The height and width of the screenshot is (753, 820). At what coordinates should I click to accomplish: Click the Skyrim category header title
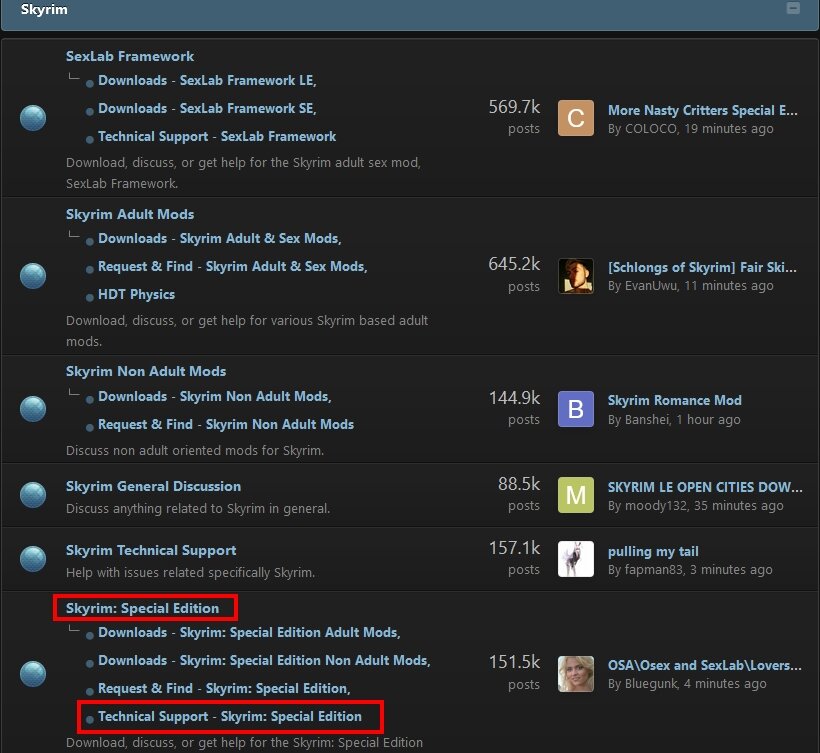[x=44, y=9]
